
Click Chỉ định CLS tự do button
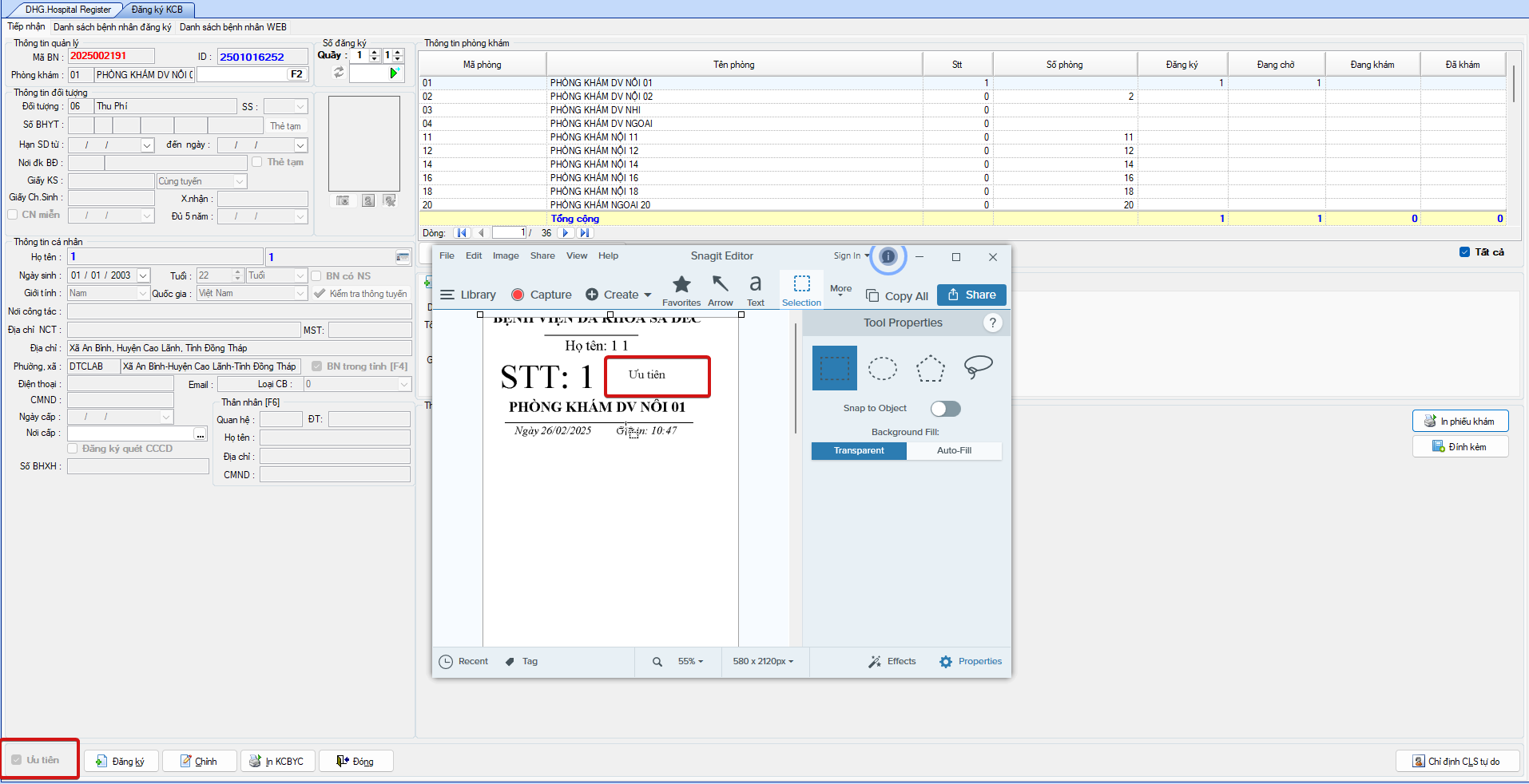(x=1457, y=762)
